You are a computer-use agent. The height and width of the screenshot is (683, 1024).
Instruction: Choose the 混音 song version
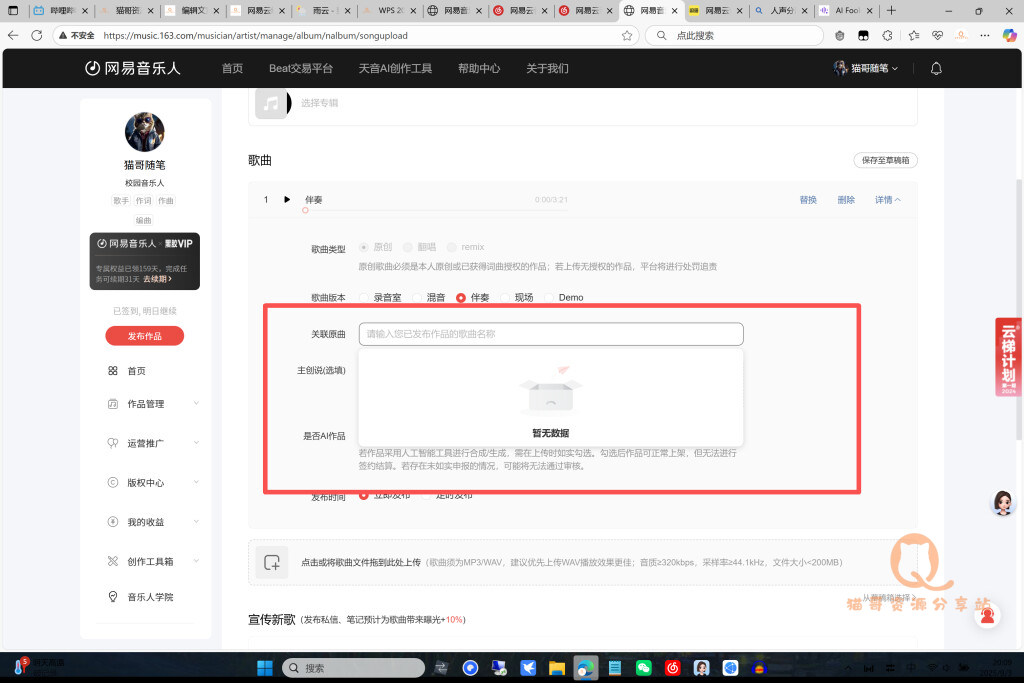417,298
